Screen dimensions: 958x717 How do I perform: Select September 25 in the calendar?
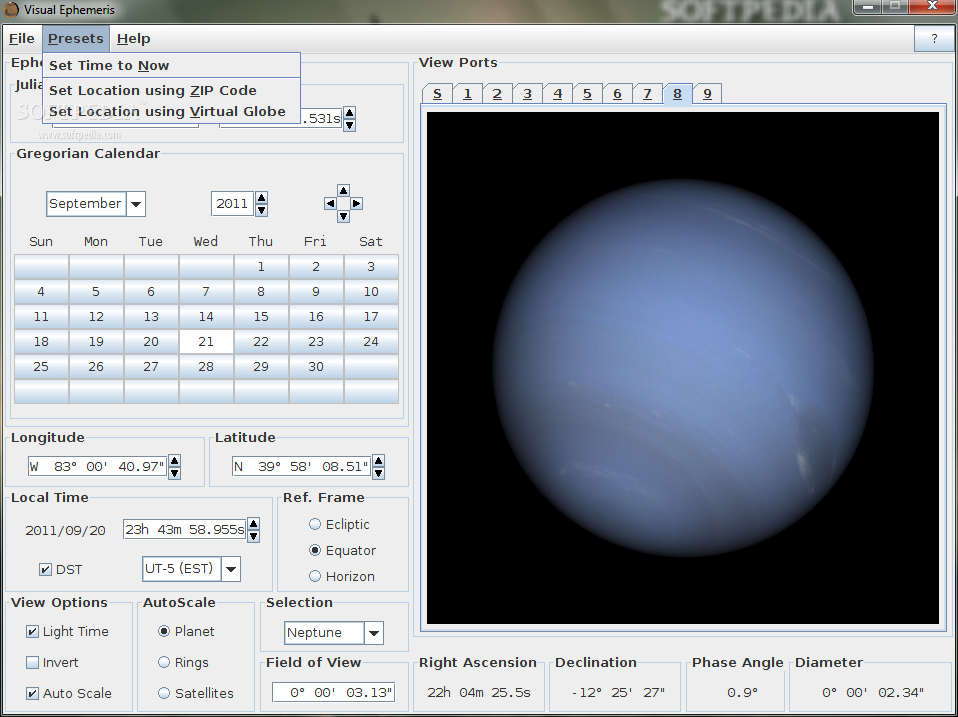(41, 366)
